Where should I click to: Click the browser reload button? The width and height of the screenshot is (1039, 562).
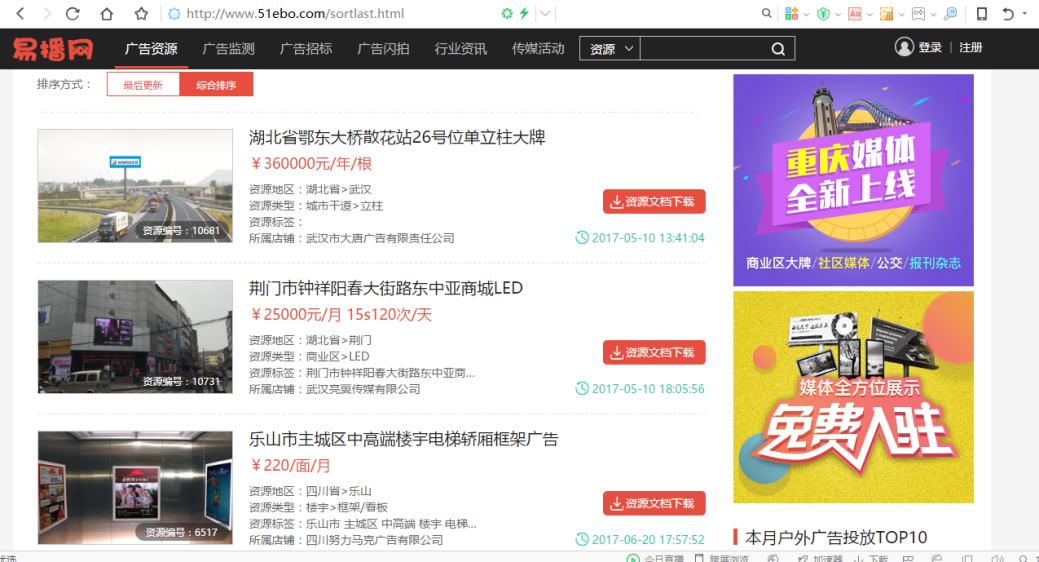point(72,14)
